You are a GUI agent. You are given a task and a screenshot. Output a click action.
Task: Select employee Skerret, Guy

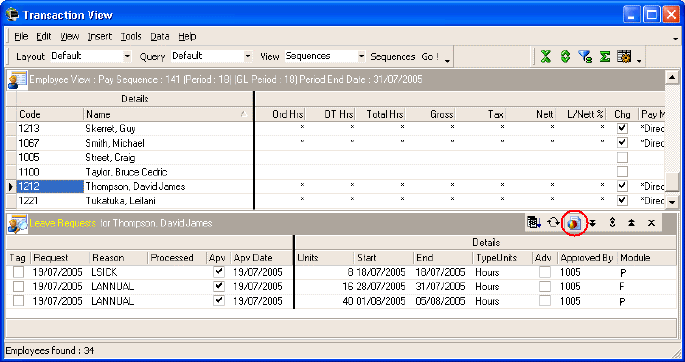pyautogui.click(x=111, y=128)
